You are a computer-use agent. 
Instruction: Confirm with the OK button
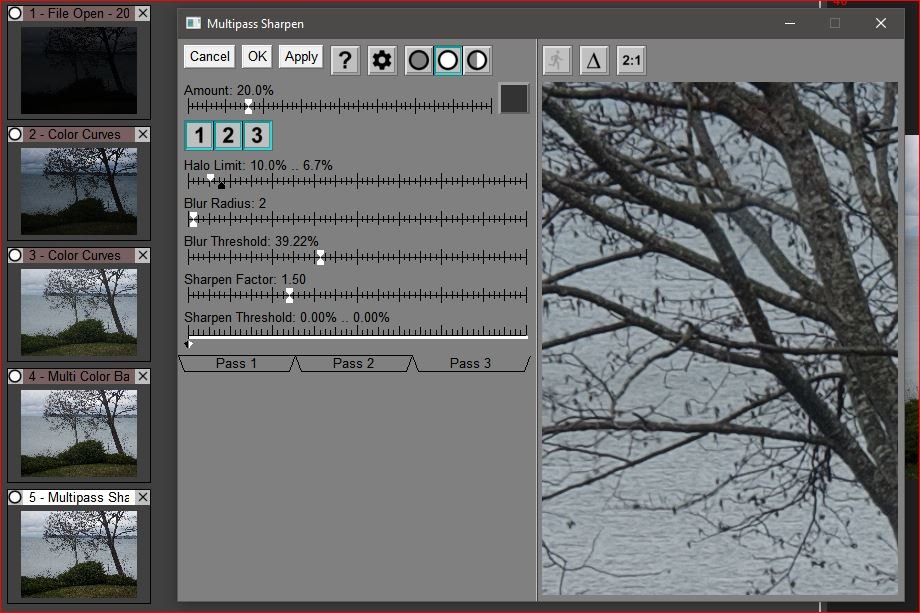(256, 57)
